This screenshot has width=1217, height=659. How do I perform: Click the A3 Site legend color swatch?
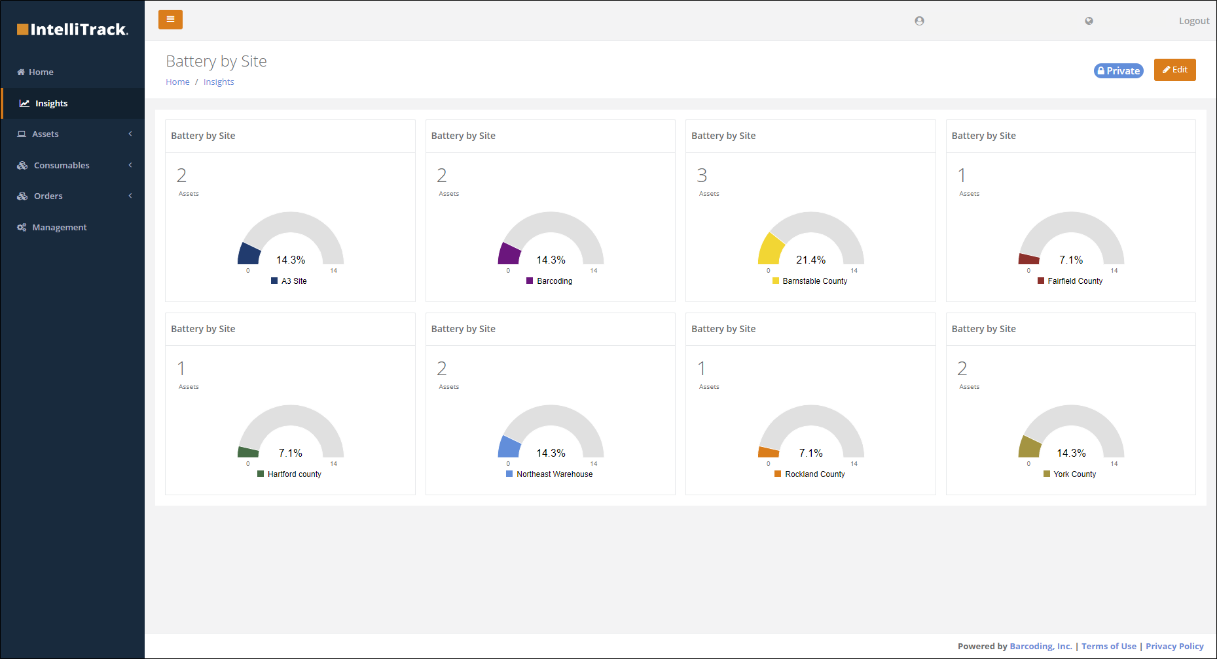tap(274, 281)
